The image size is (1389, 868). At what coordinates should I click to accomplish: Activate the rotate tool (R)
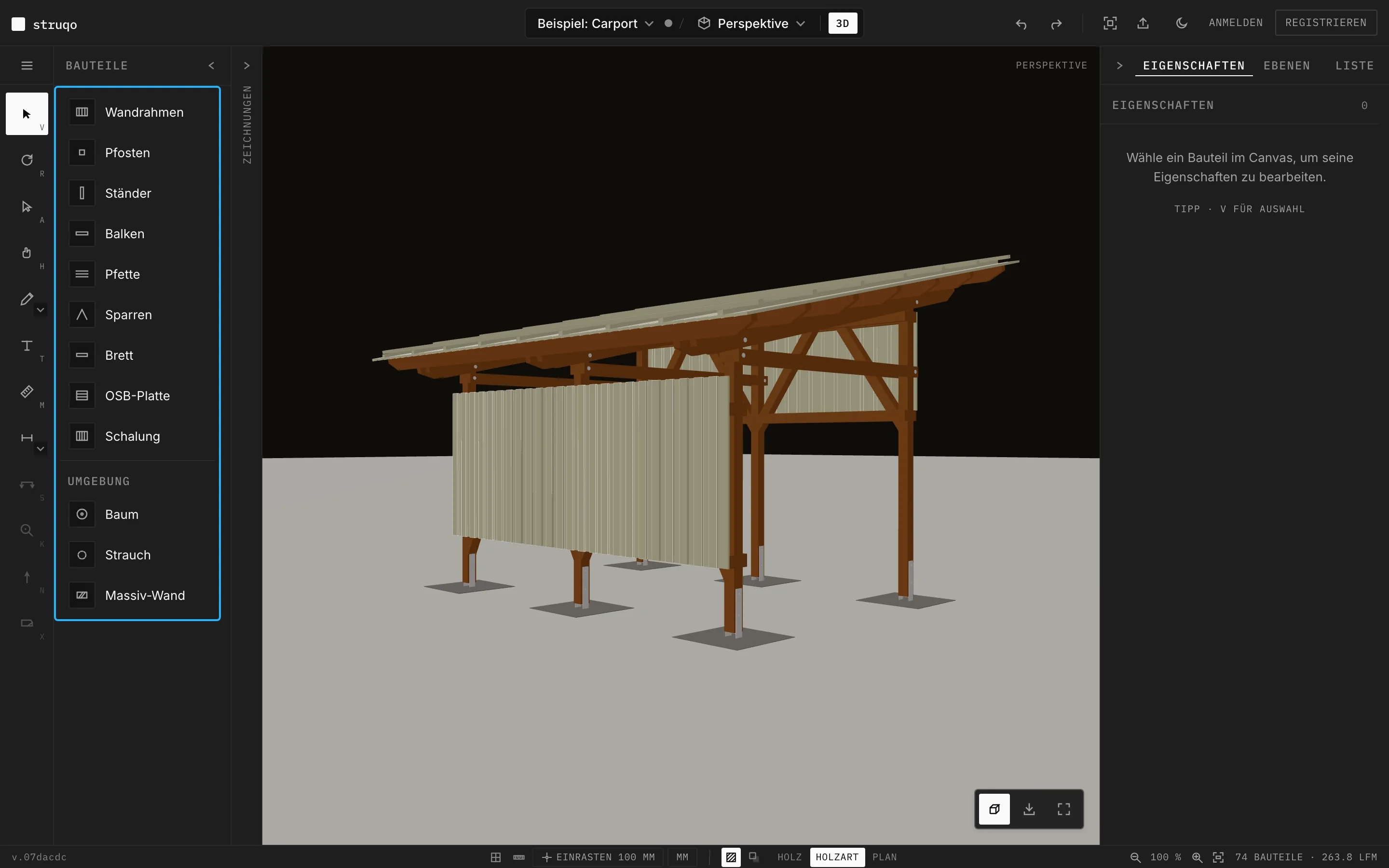[27, 160]
